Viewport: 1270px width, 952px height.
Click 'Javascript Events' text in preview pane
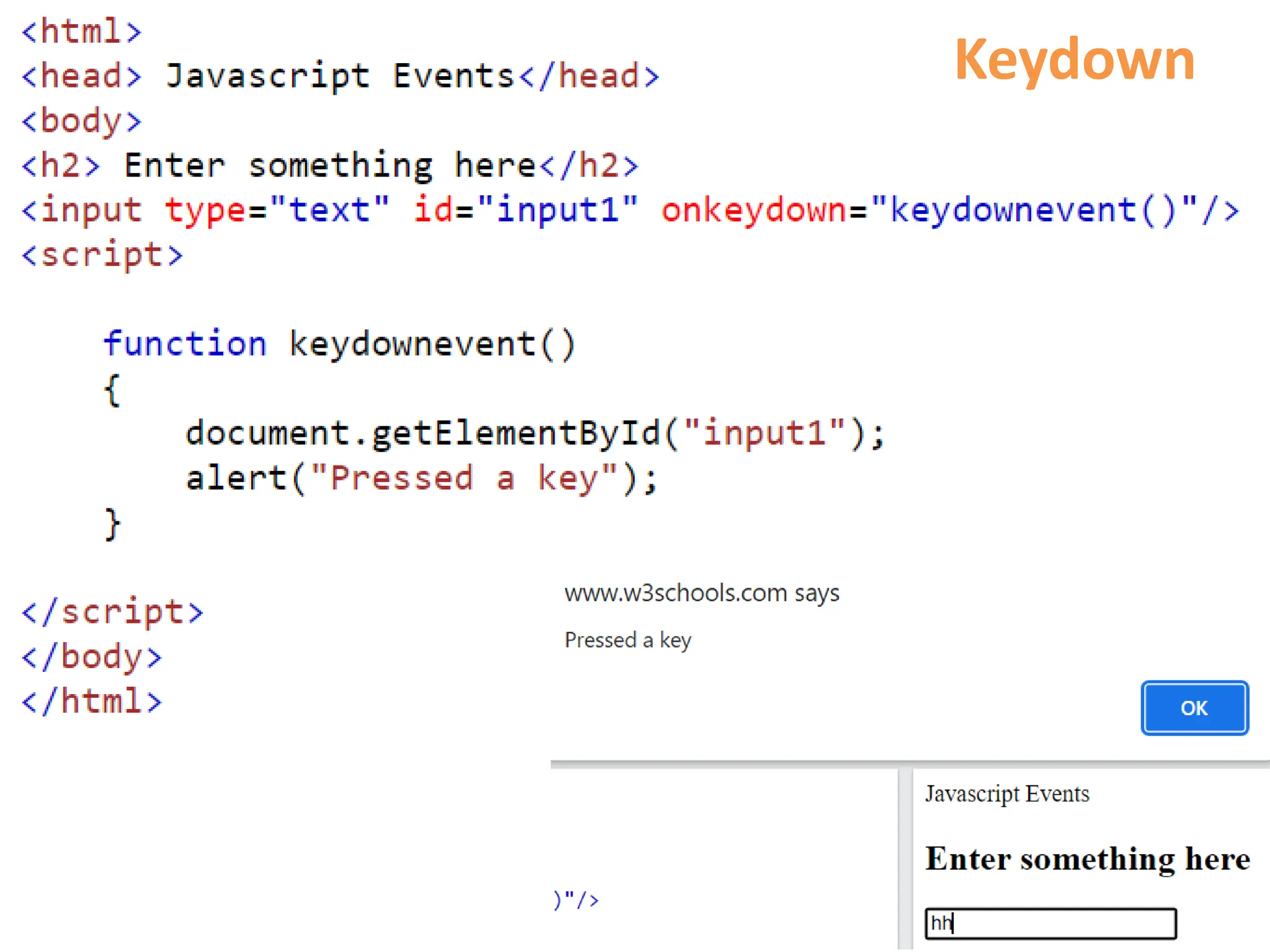1007,794
